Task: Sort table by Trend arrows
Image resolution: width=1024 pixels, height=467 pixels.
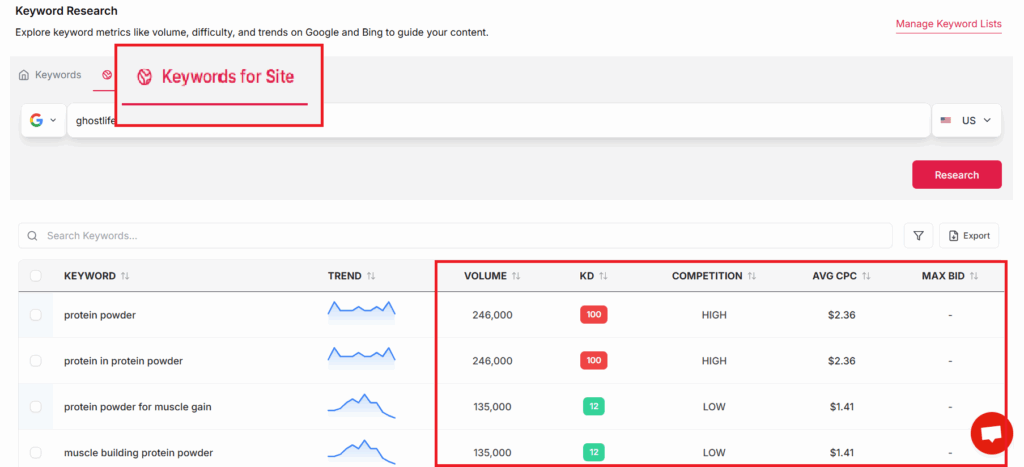Action: tap(371, 276)
